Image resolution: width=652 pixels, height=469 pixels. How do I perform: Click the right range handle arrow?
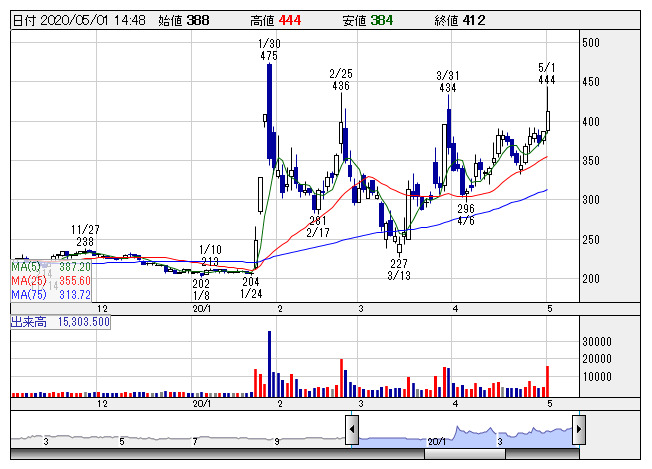pos(579,429)
